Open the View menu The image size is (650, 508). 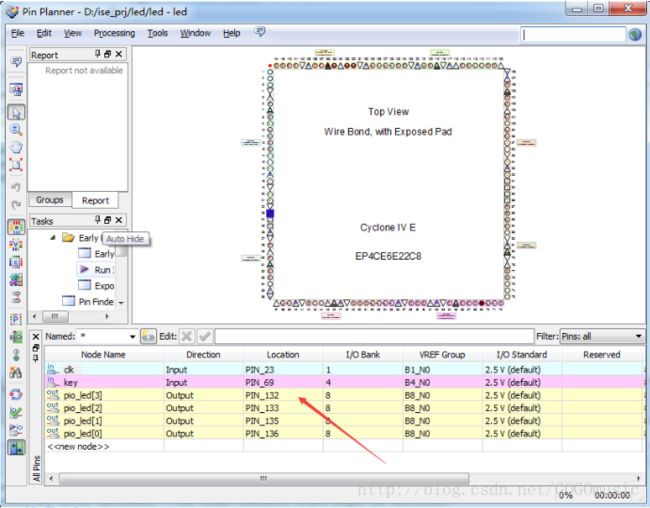click(73, 33)
